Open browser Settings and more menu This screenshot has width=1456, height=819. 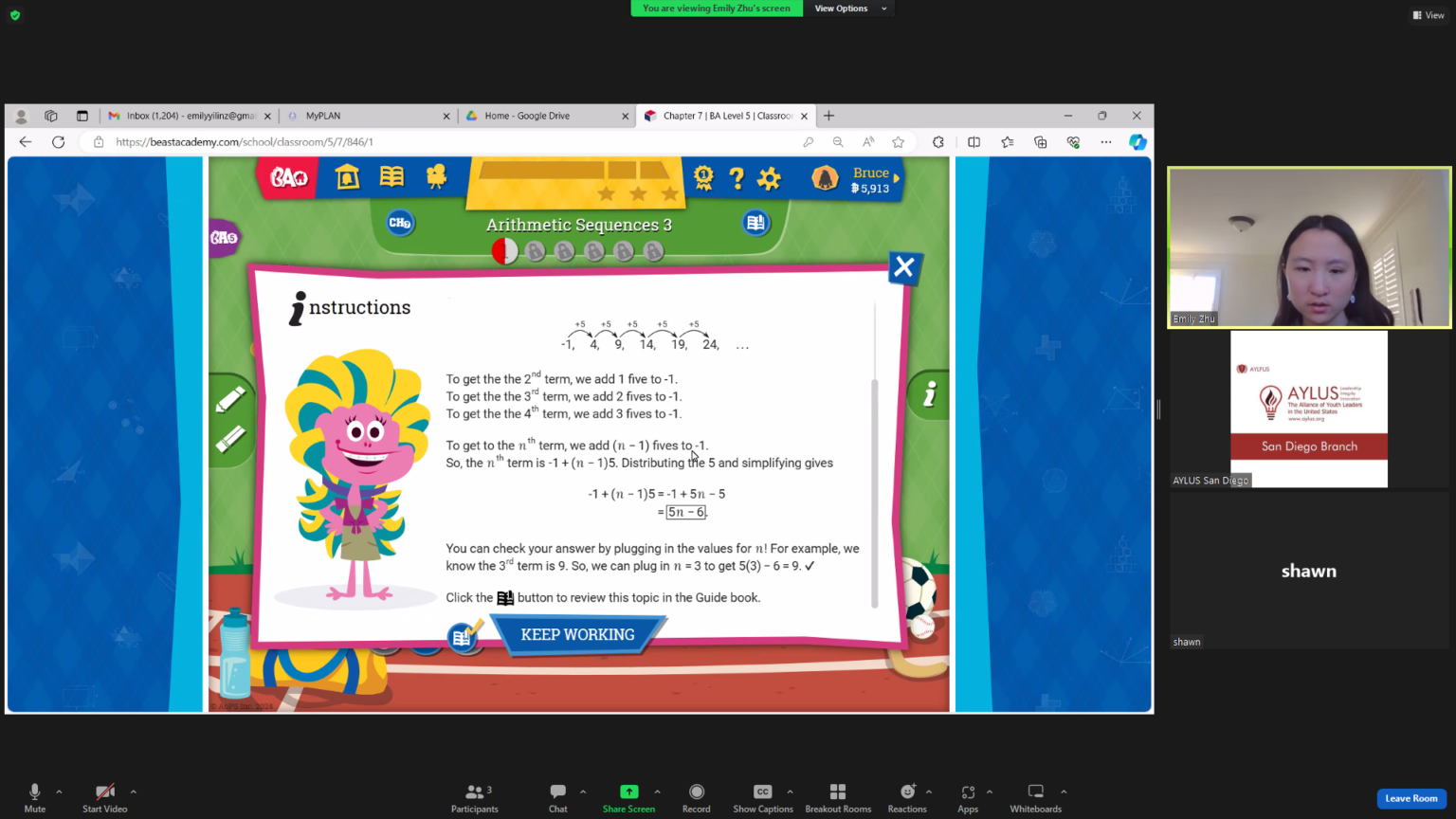point(1106,142)
